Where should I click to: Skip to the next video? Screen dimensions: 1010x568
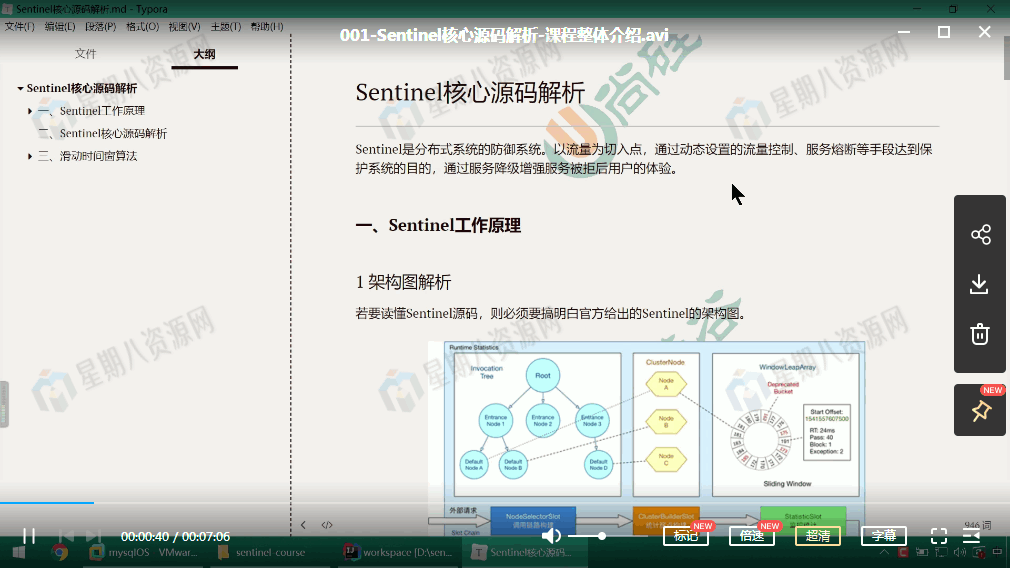93,536
